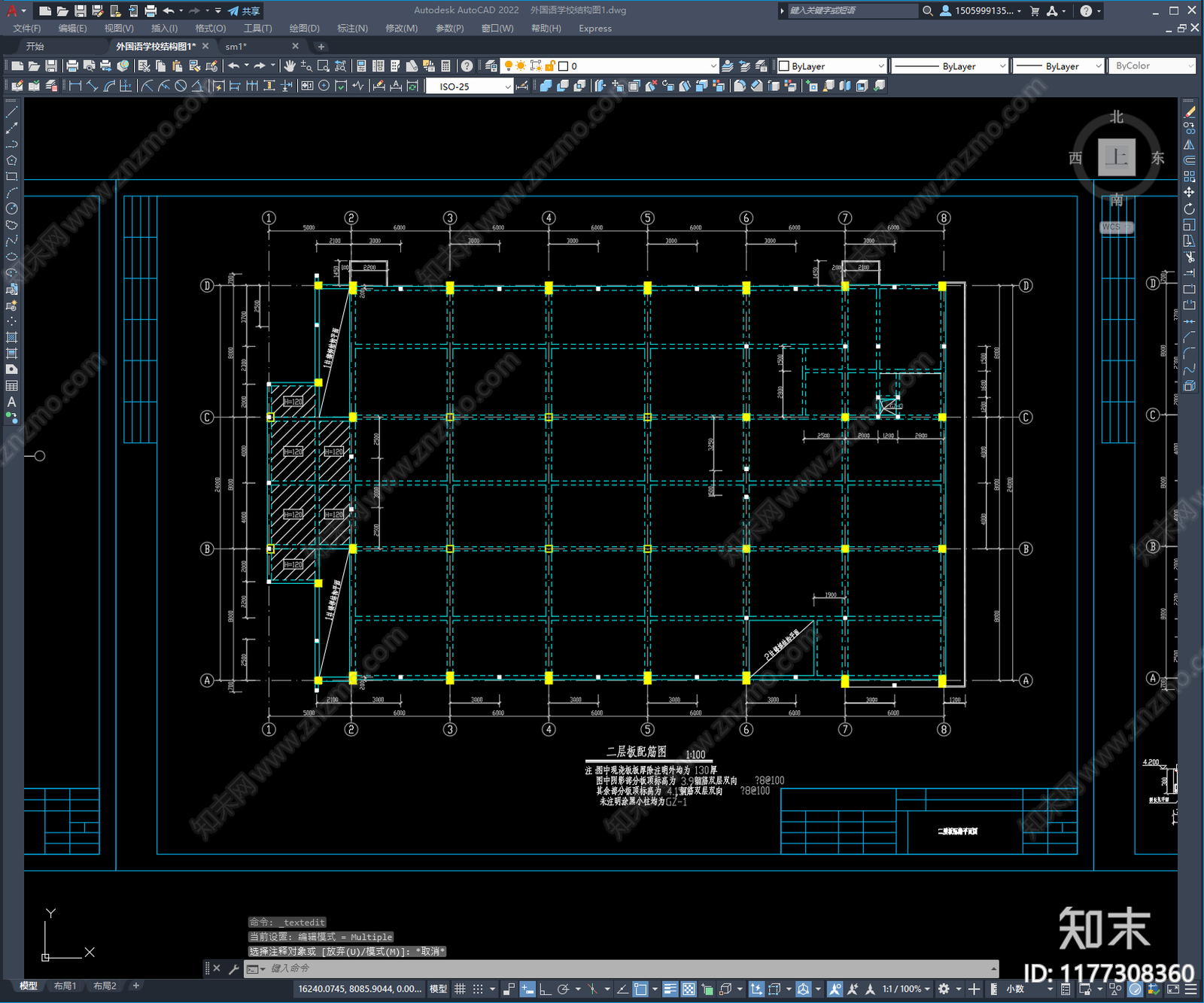Click the Erase tool in right toolbar

[x=1190, y=112]
